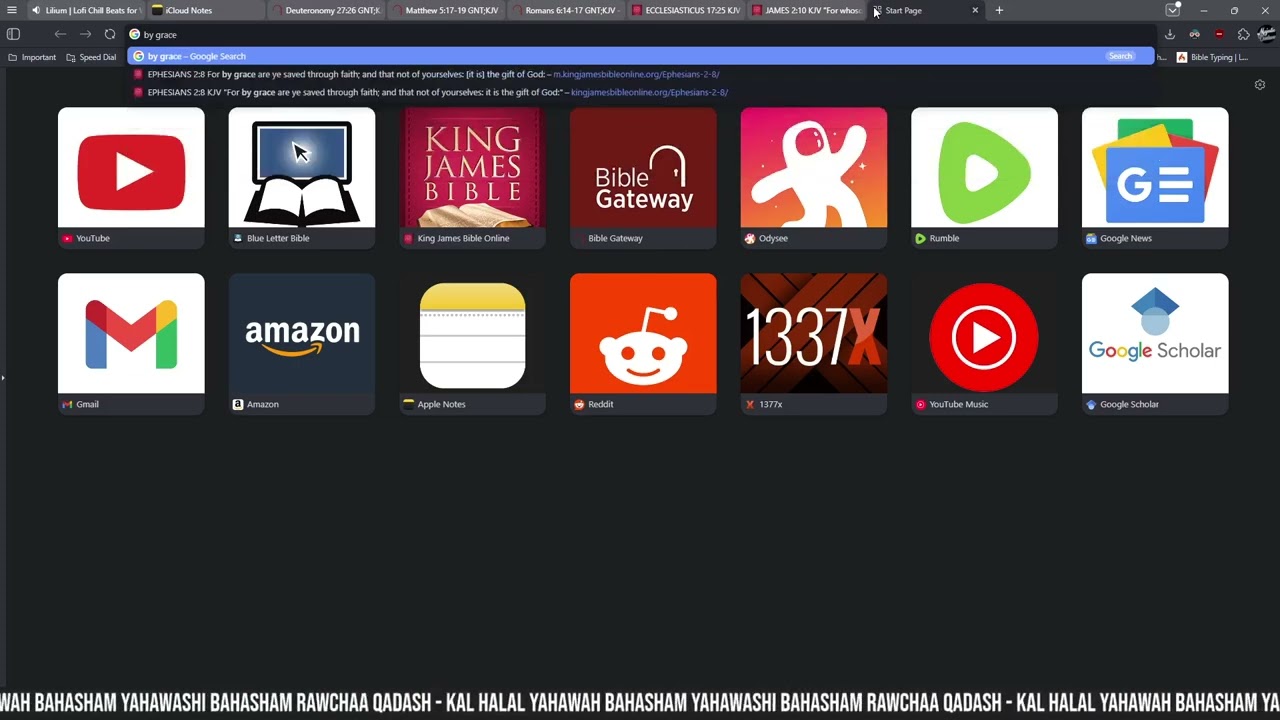Open the YouTube speed dial tile
Viewport: 1280px width, 720px height.
[131, 178]
